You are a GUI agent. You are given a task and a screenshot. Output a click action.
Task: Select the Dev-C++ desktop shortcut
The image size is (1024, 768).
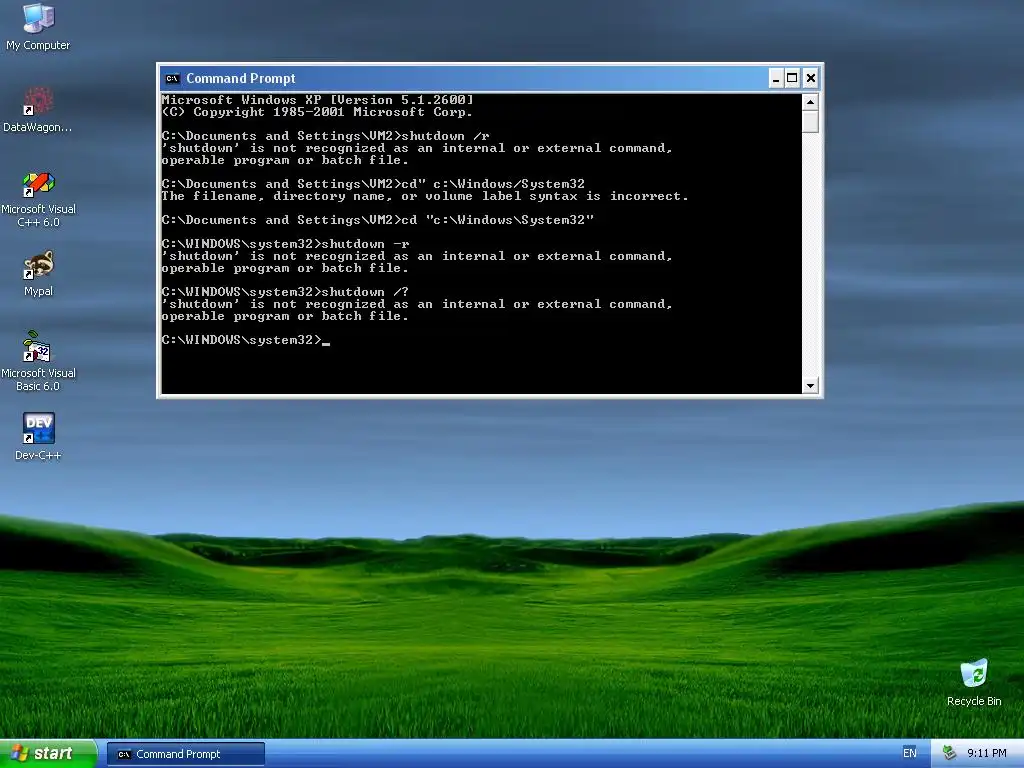[x=38, y=436]
